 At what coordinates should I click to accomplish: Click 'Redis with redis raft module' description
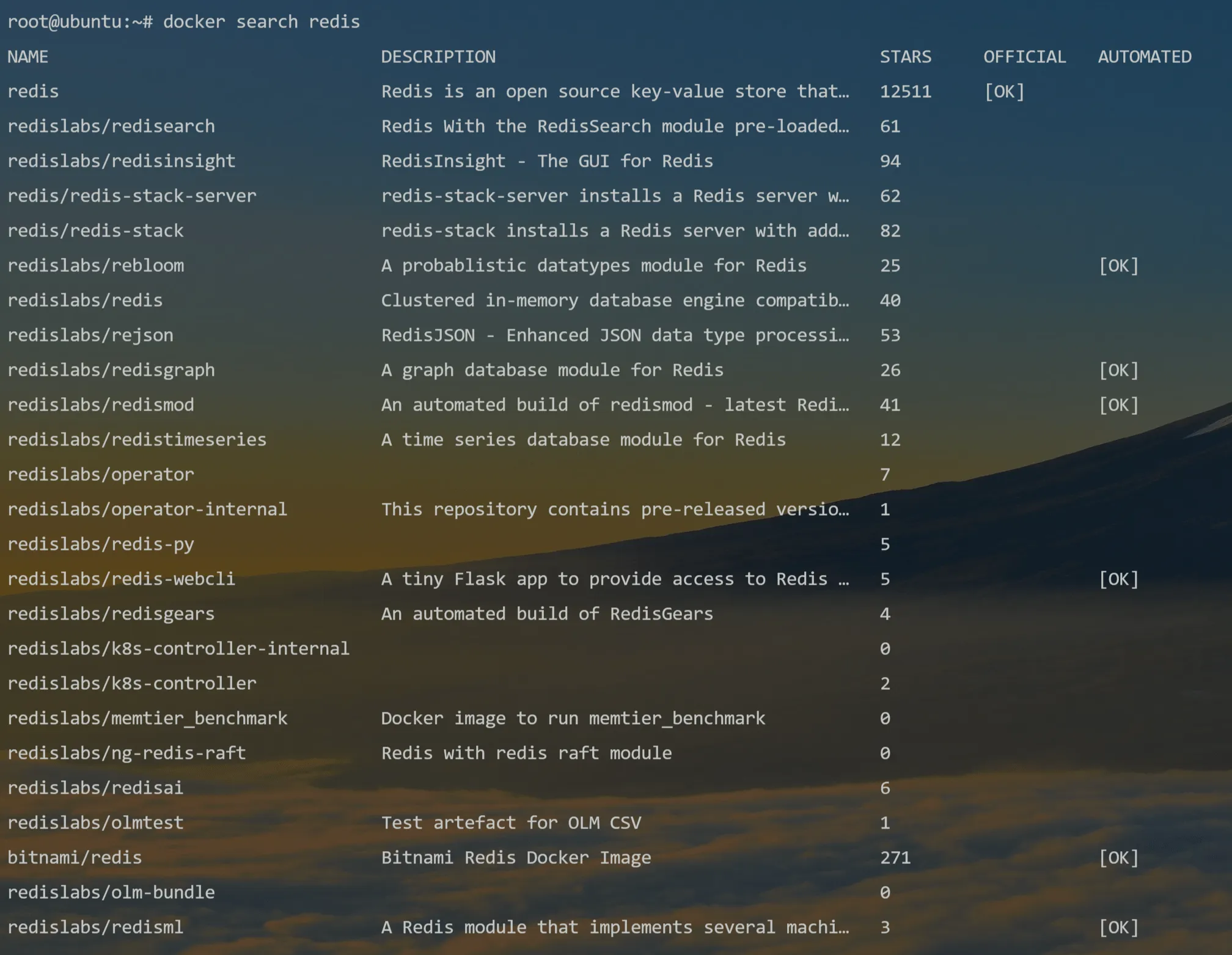click(526, 753)
